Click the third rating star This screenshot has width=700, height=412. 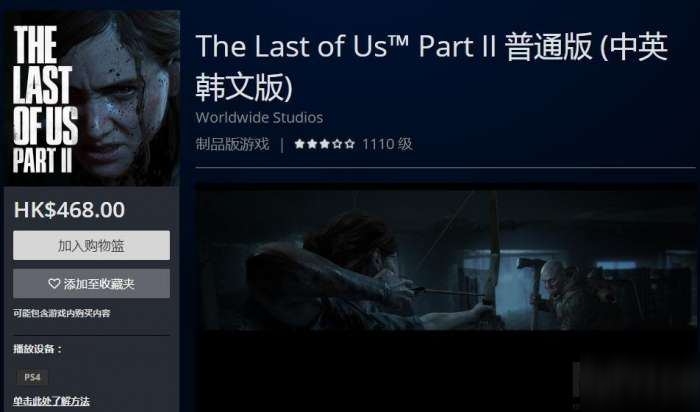pyautogui.click(x=325, y=144)
